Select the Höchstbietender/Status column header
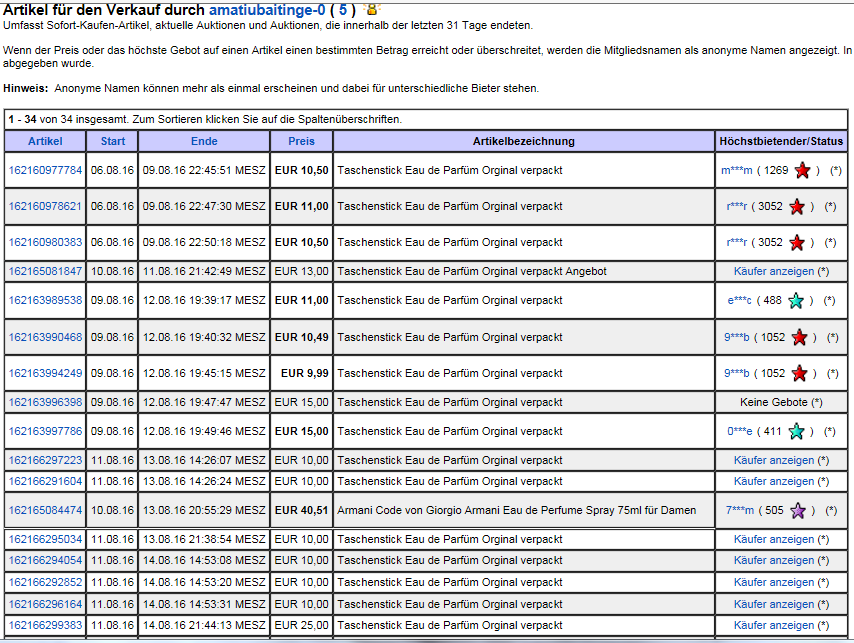Screen dimensions: 854x643 pyautogui.click(x=781, y=141)
